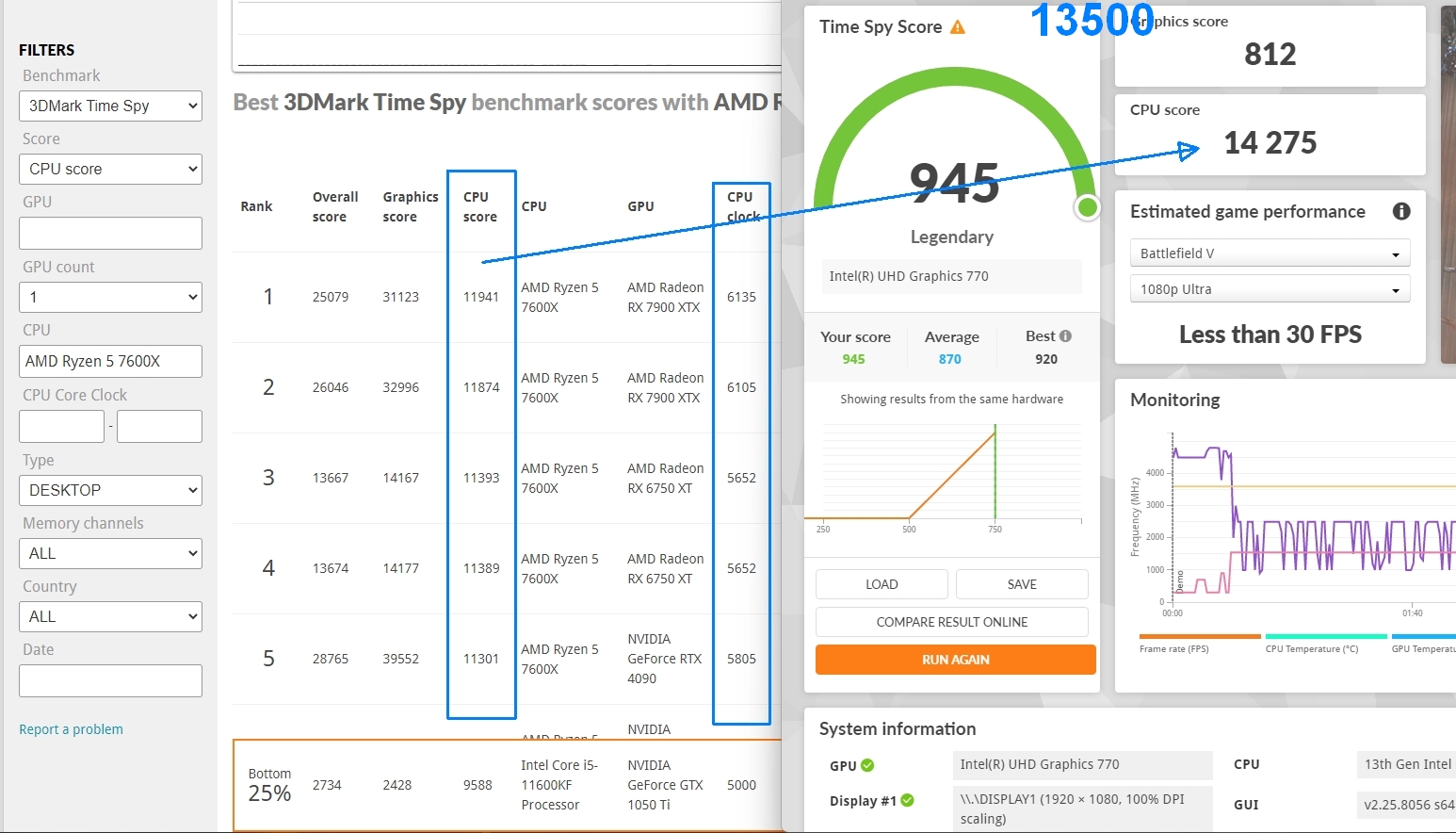Click NVIDIA GeForce RTX 4090 in rank 5 row

[664, 659]
